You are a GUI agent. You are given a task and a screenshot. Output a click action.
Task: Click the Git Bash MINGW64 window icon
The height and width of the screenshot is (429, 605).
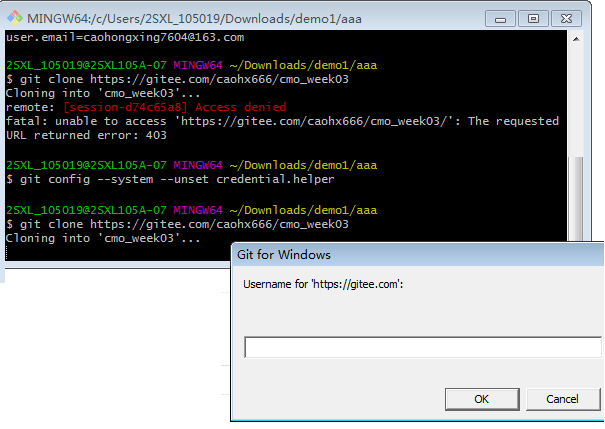[x=15, y=18]
